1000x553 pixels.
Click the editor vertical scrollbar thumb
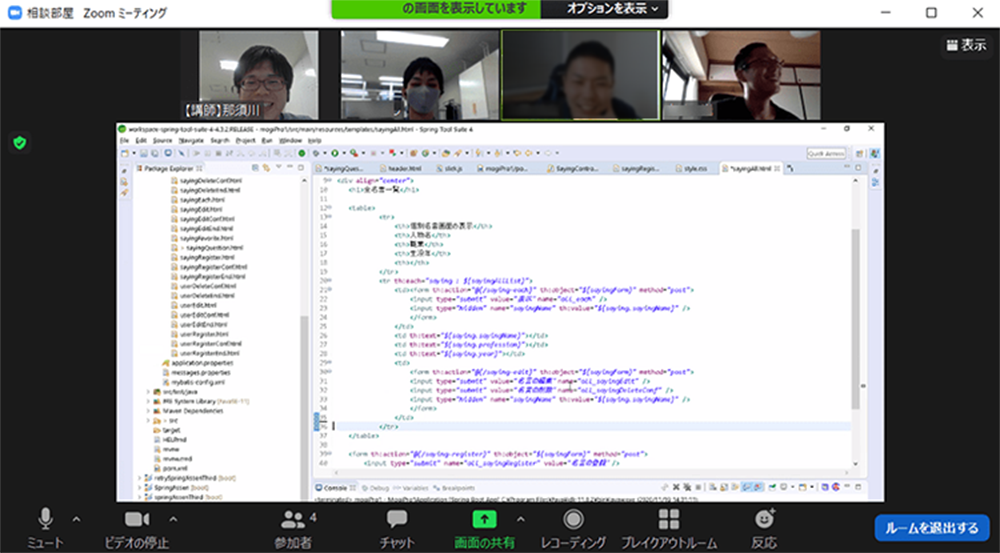(855, 318)
